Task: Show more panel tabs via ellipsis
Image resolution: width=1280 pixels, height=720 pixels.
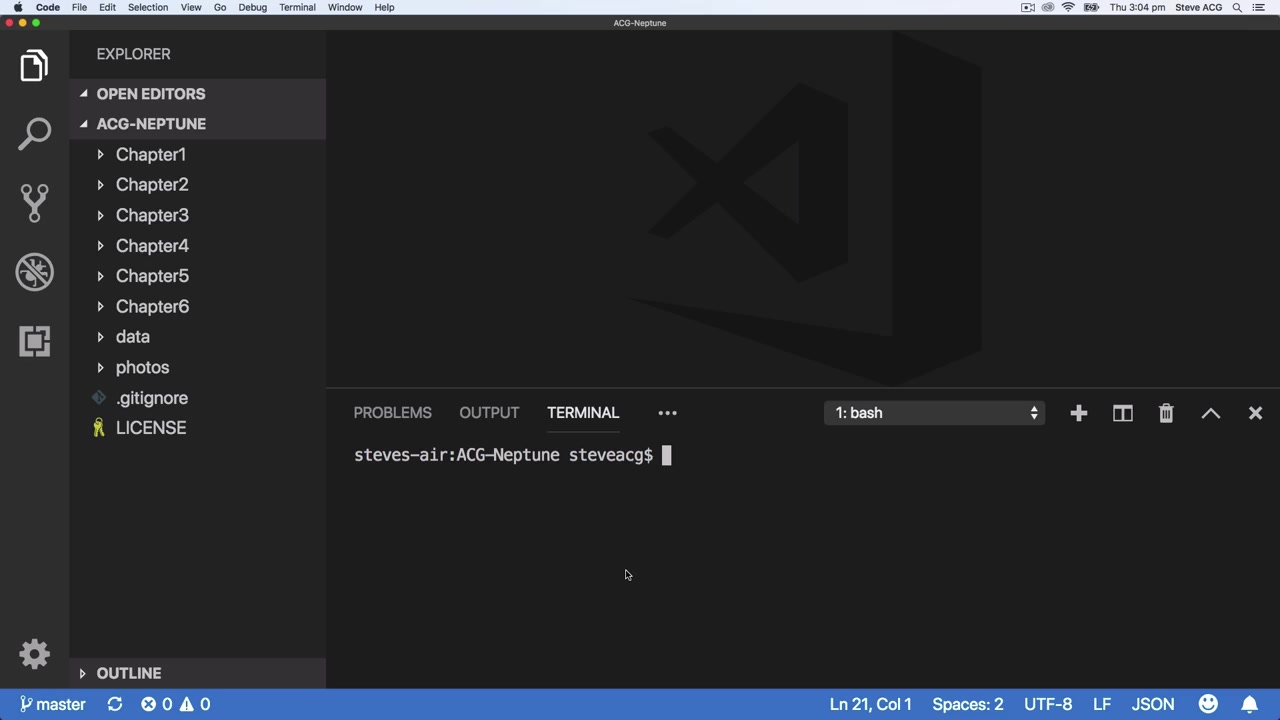Action: (667, 413)
